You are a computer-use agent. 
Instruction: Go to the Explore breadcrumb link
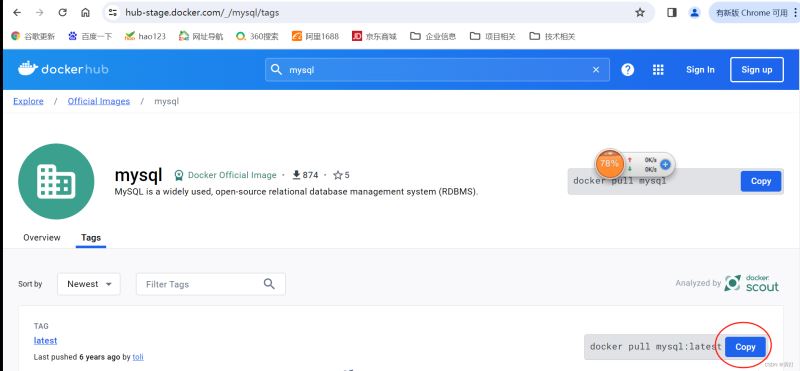(28, 101)
